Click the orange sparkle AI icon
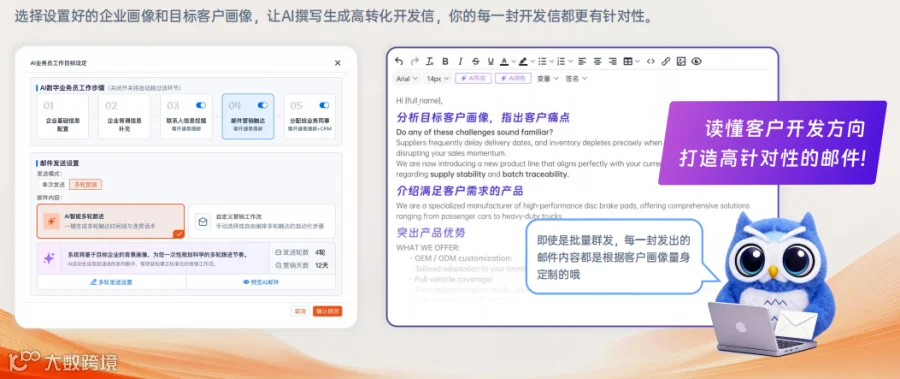Viewport: 900px width, 379px height. [x=52, y=221]
